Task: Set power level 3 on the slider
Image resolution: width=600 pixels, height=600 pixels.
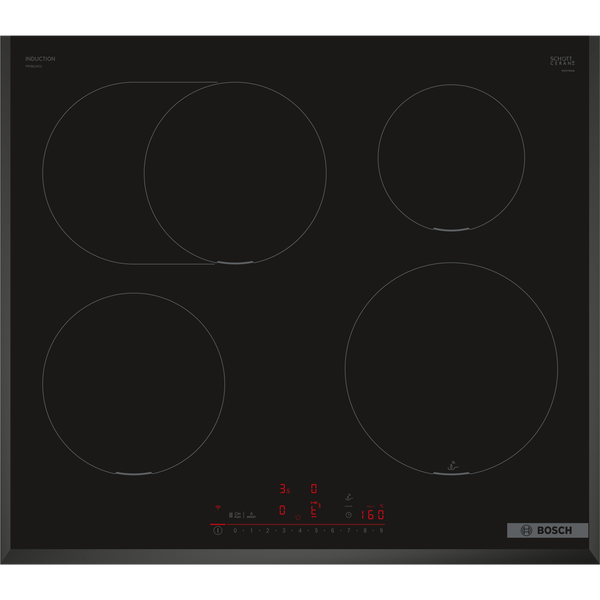Action: [284, 530]
